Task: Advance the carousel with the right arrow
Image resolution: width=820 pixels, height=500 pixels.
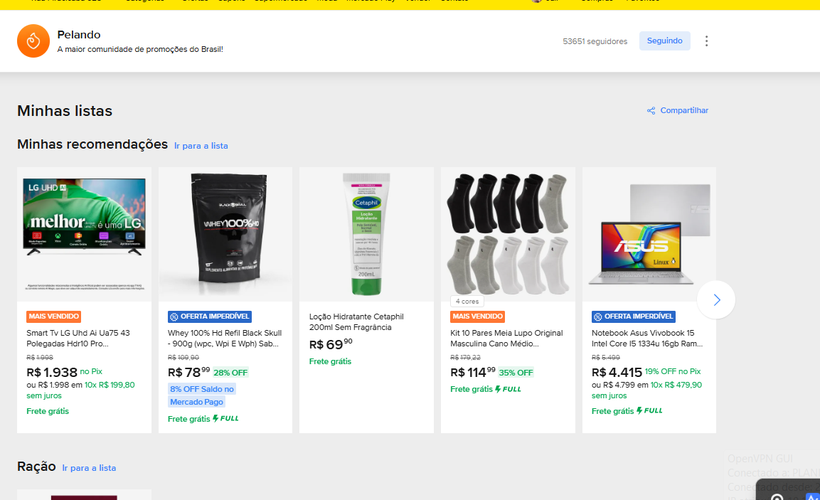Action: click(716, 300)
